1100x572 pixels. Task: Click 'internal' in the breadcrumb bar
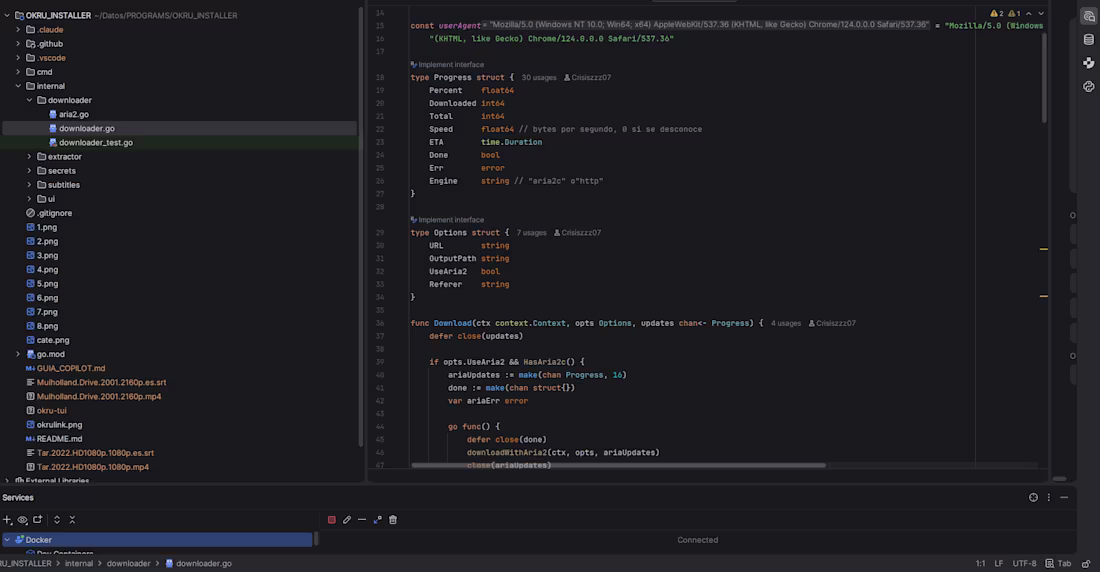(79, 564)
